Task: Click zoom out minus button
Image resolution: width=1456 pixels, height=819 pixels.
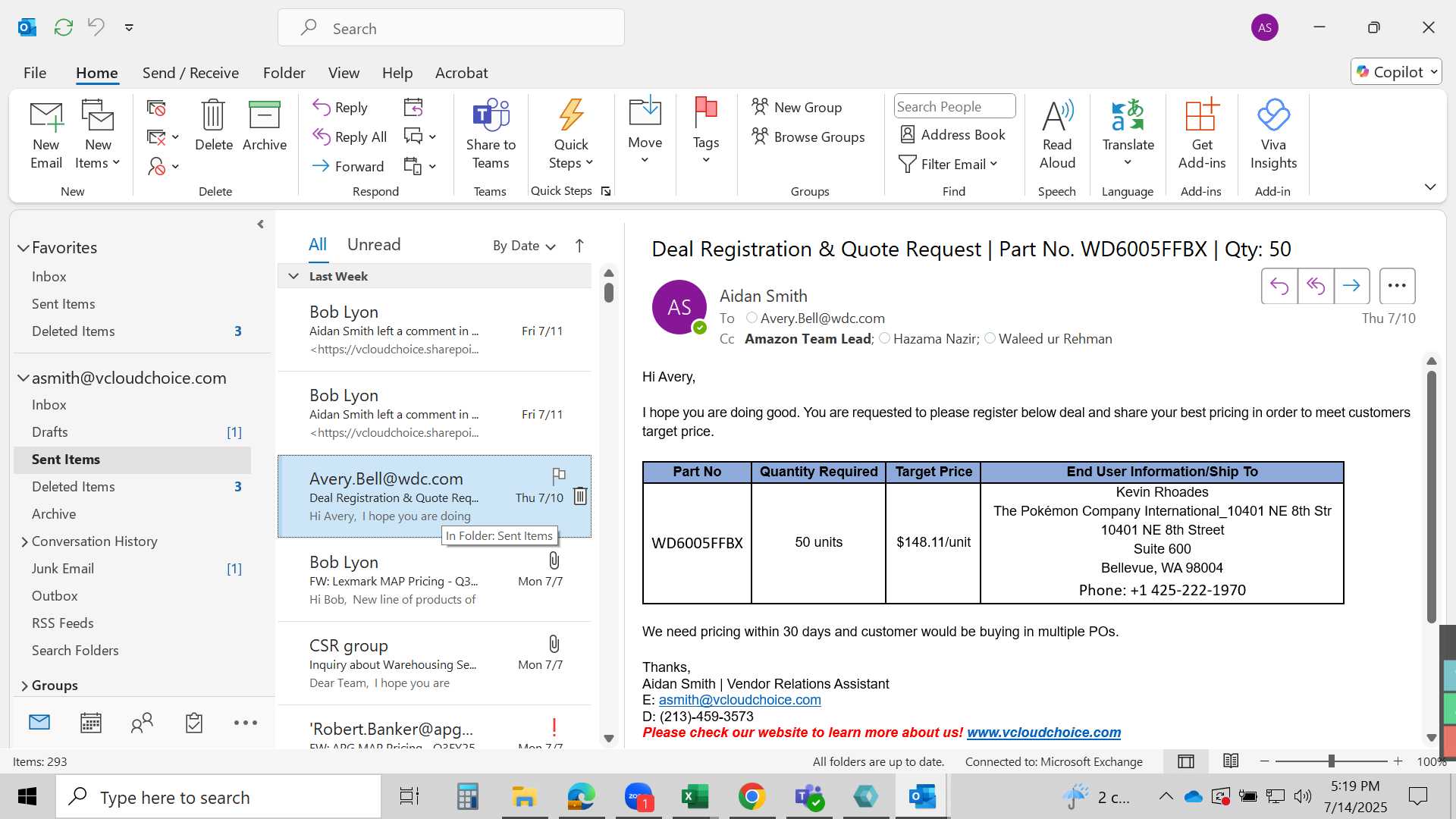Action: click(1264, 761)
